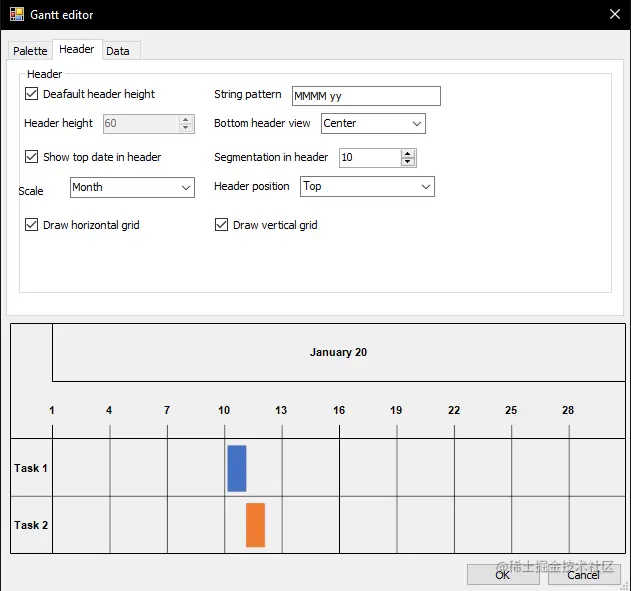Select the blue Task 1 bar

(x=237, y=468)
